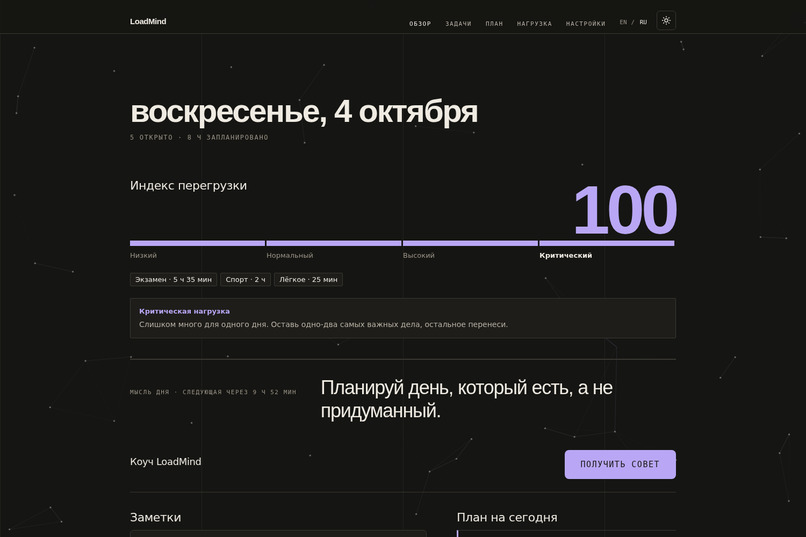The width and height of the screenshot is (806, 537).
Task: Switch language to RU
Action: [x=643, y=22]
